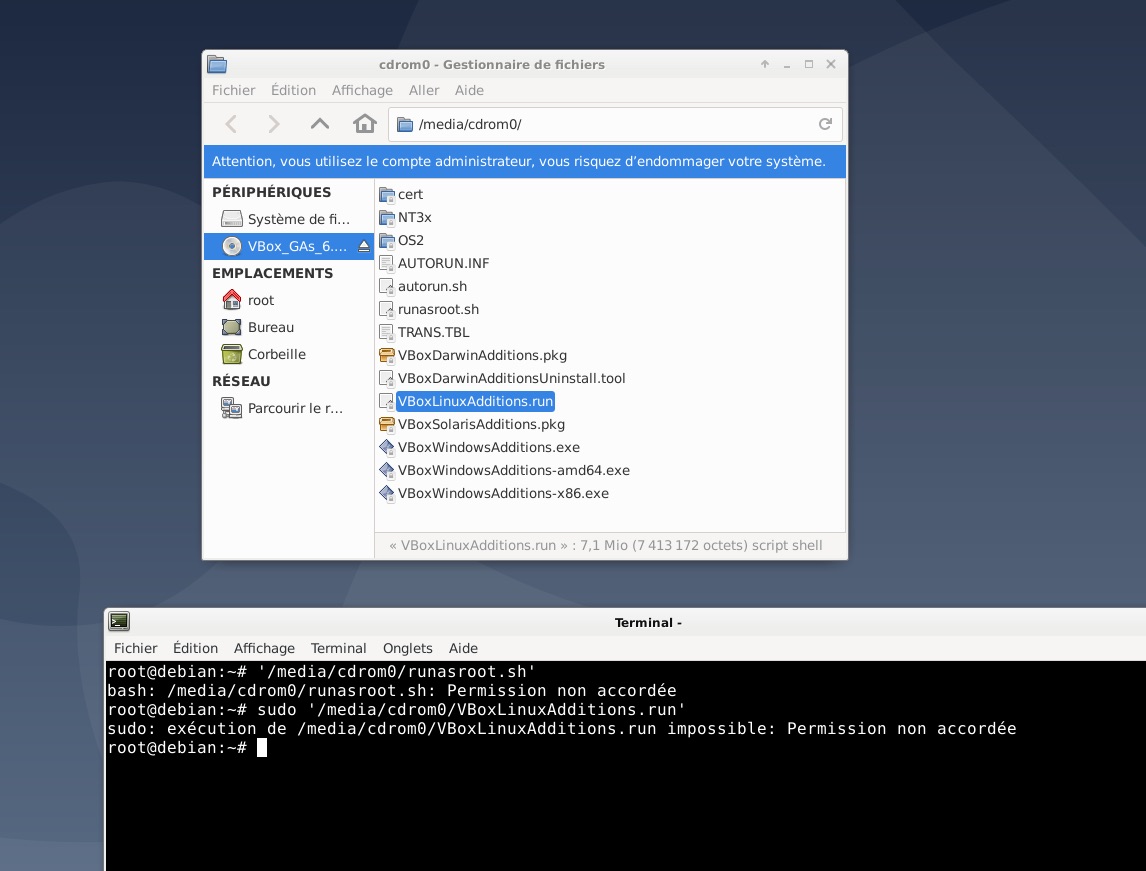Select the OS2 folder name
This screenshot has height=871, width=1146.
(411, 240)
